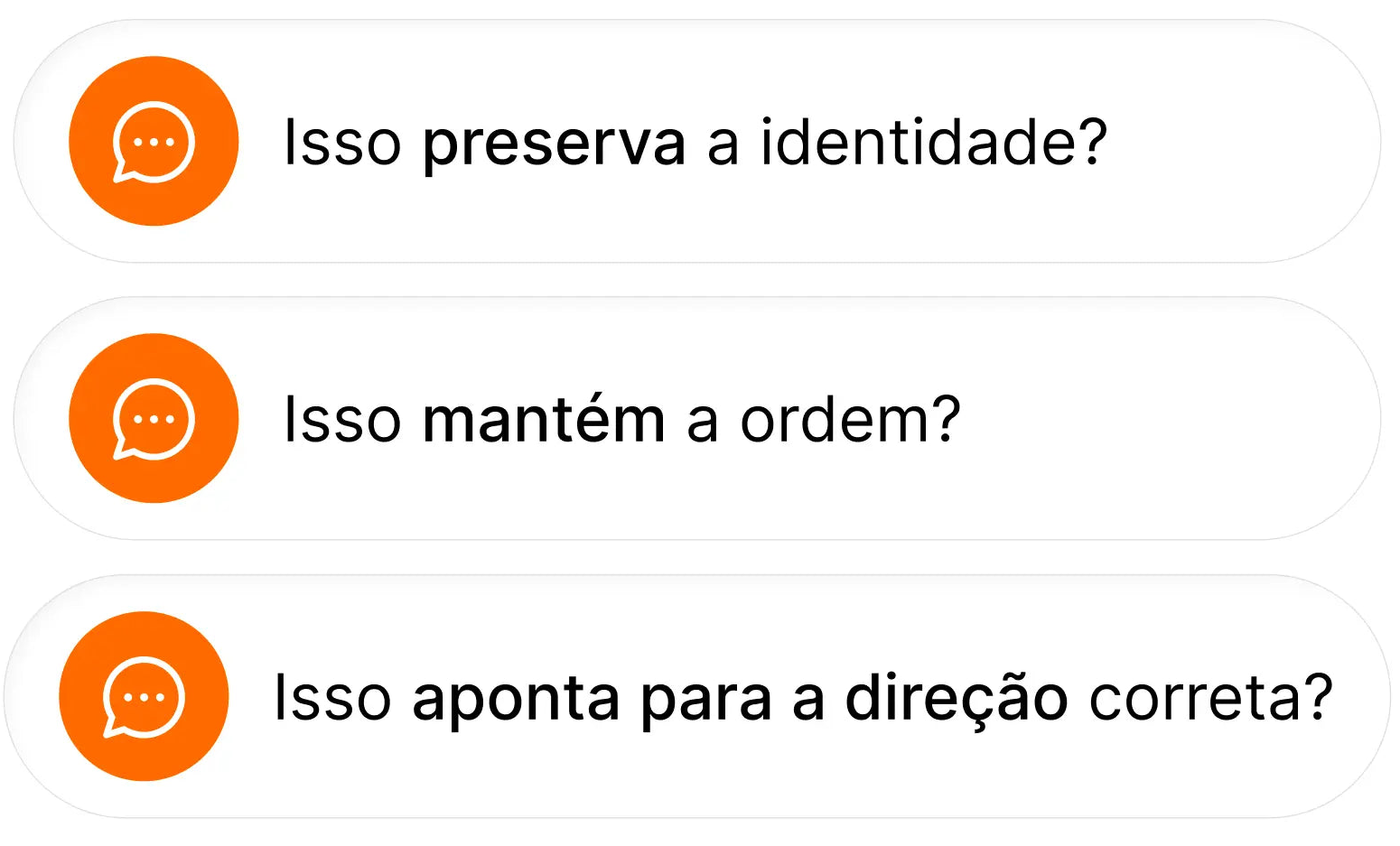Click "Isso" in the mantém question
This screenshot has height=846, width=1400.
click(x=341, y=420)
